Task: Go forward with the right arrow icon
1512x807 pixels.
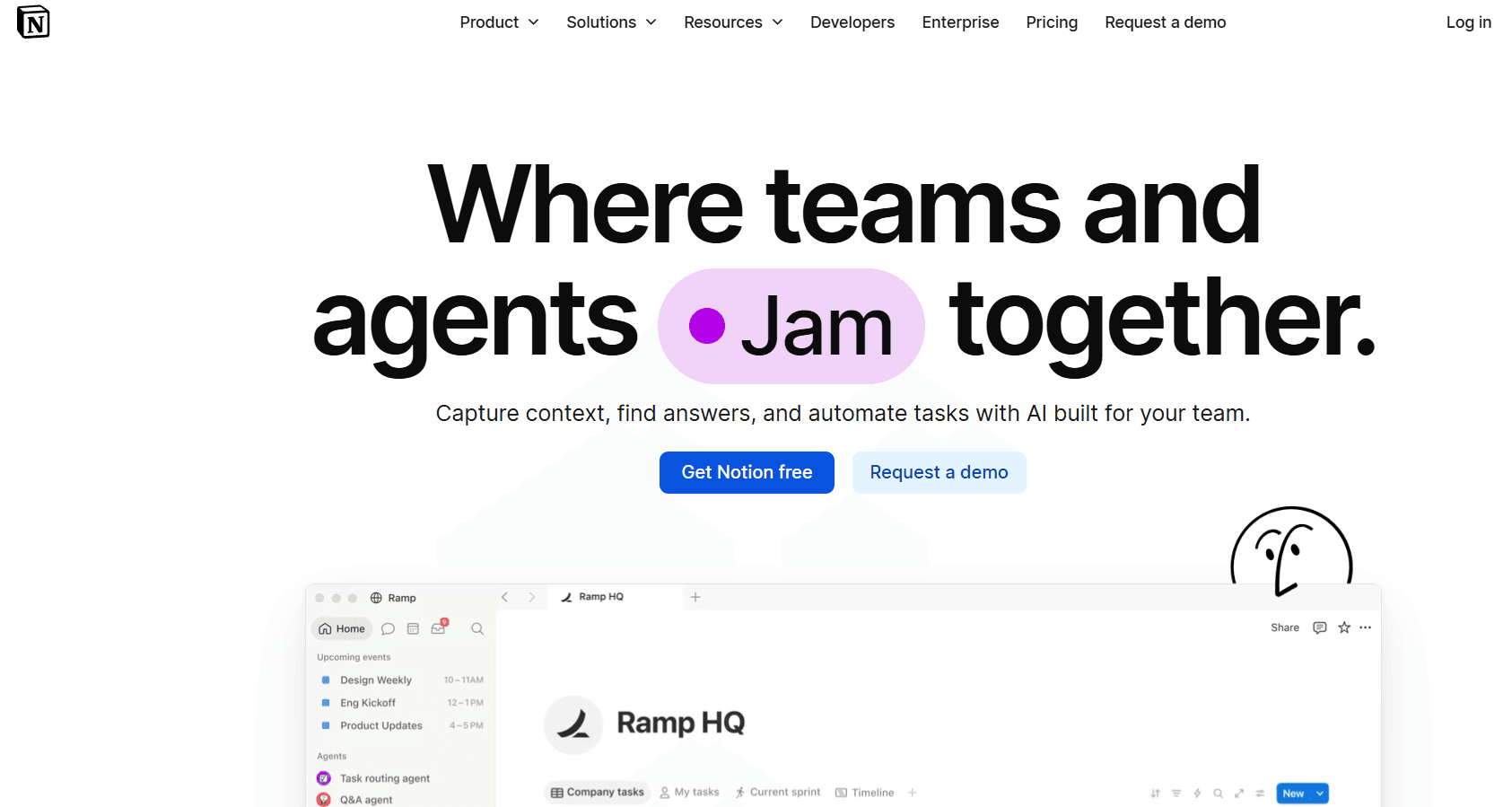Action: [532, 597]
